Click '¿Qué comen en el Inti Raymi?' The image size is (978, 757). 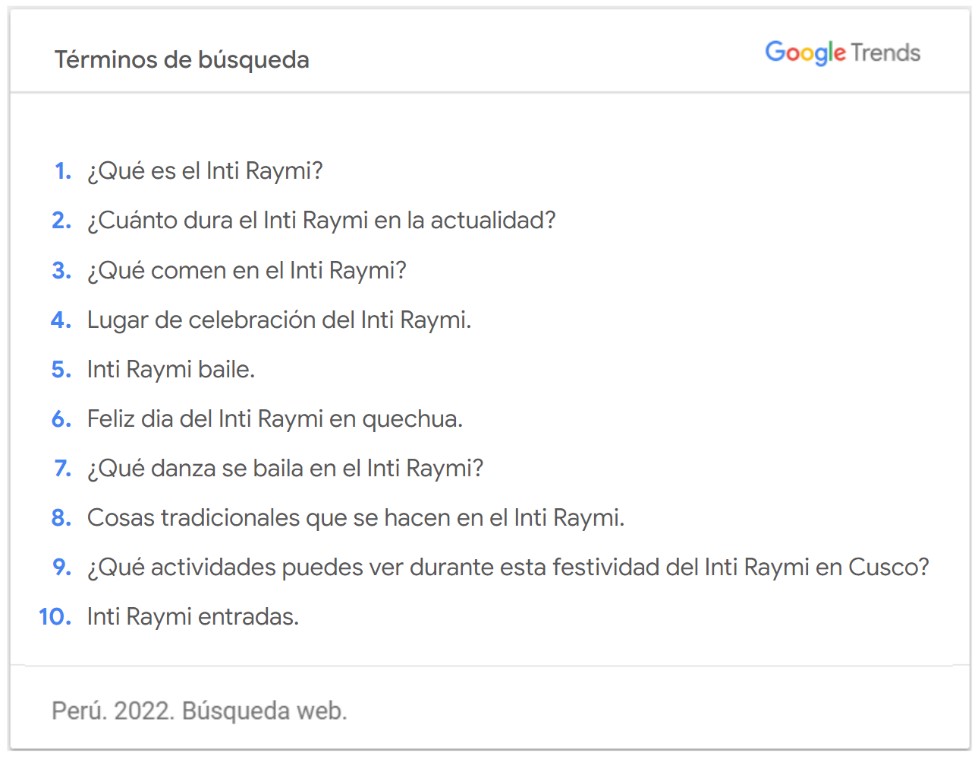tap(247, 270)
